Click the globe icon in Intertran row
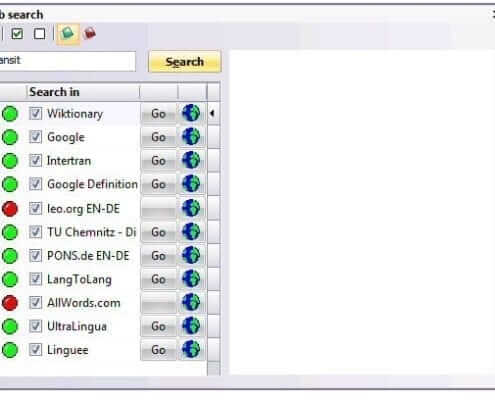The width and height of the screenshot is (495, 400). point(191,161)
